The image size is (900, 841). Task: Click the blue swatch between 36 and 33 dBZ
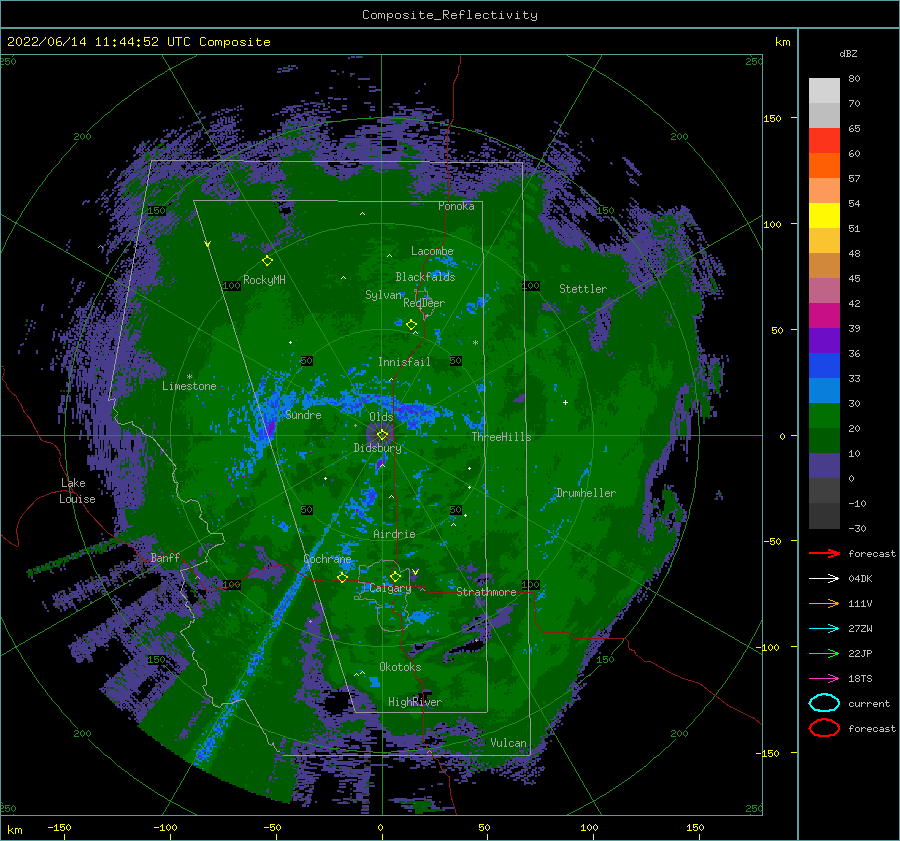click(824, 366)
